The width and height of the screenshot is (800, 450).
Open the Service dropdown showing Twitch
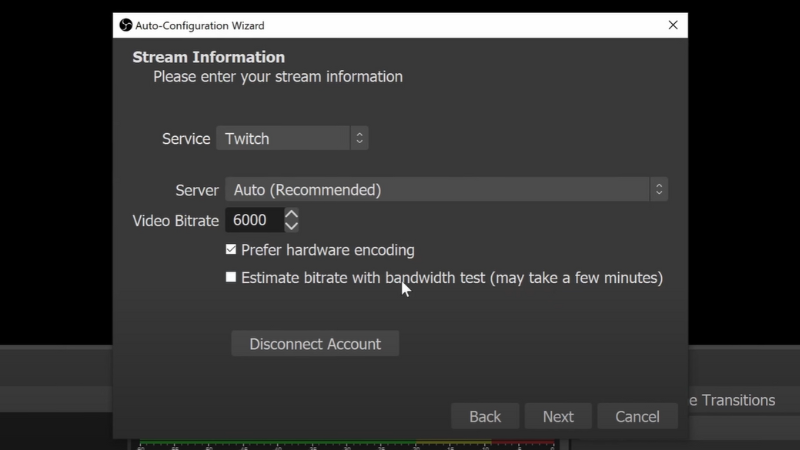292,138
